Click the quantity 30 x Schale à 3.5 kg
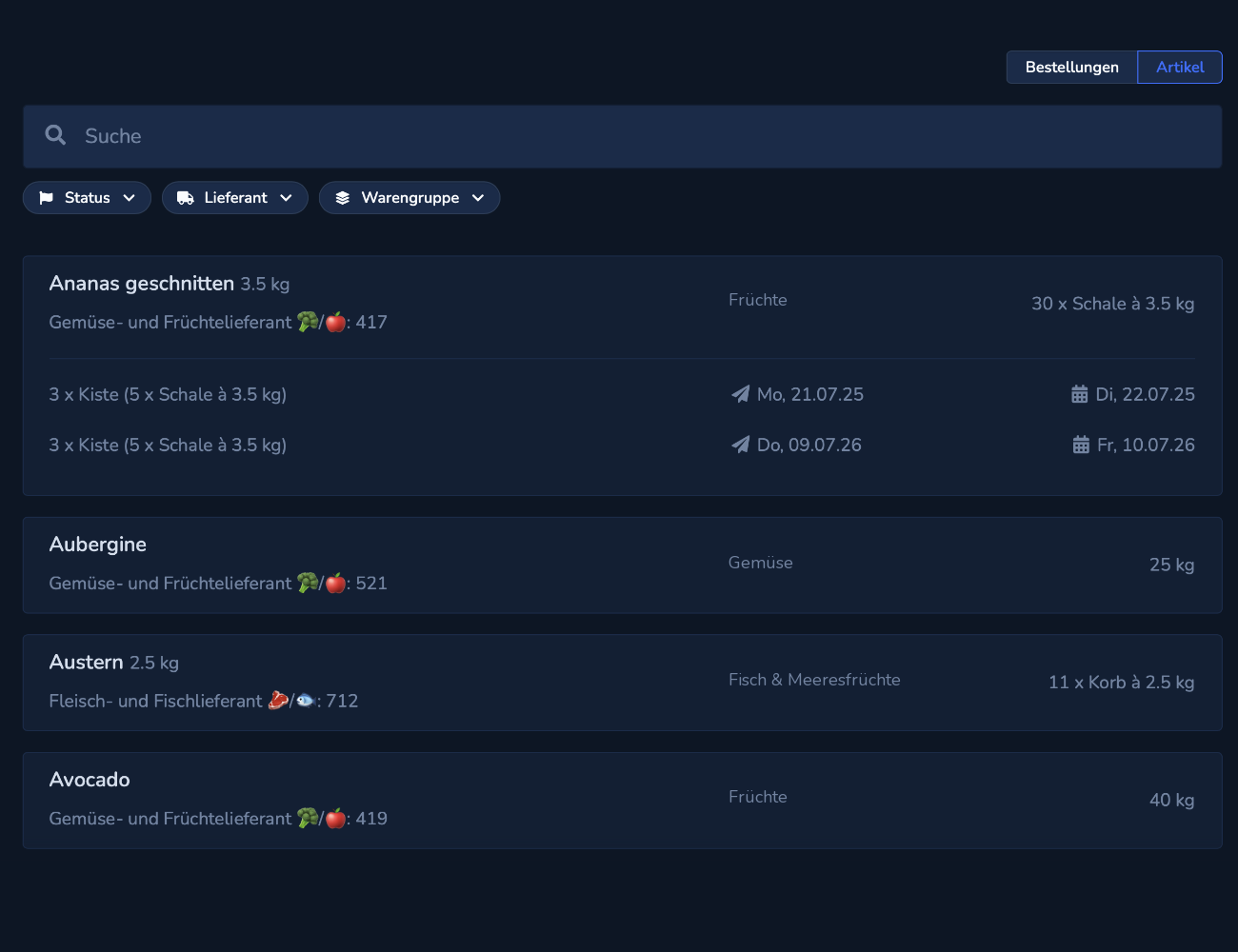This screenshot has width=1238, height=952. click(x=1113, y=304)
